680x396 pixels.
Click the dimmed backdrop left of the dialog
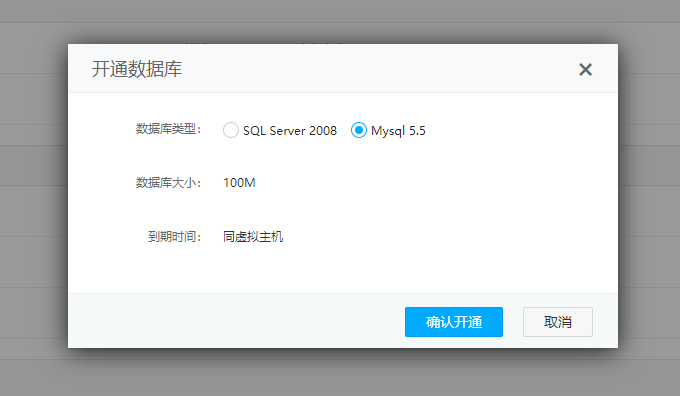click(33, 195)
